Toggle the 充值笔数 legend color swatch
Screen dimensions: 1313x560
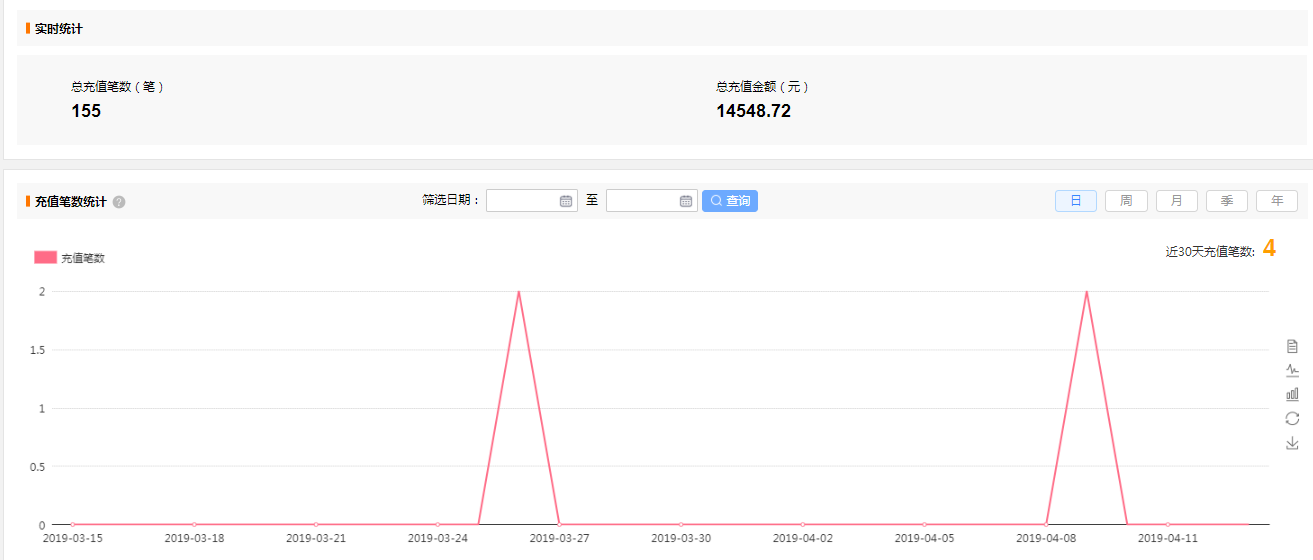coord(45,257)
